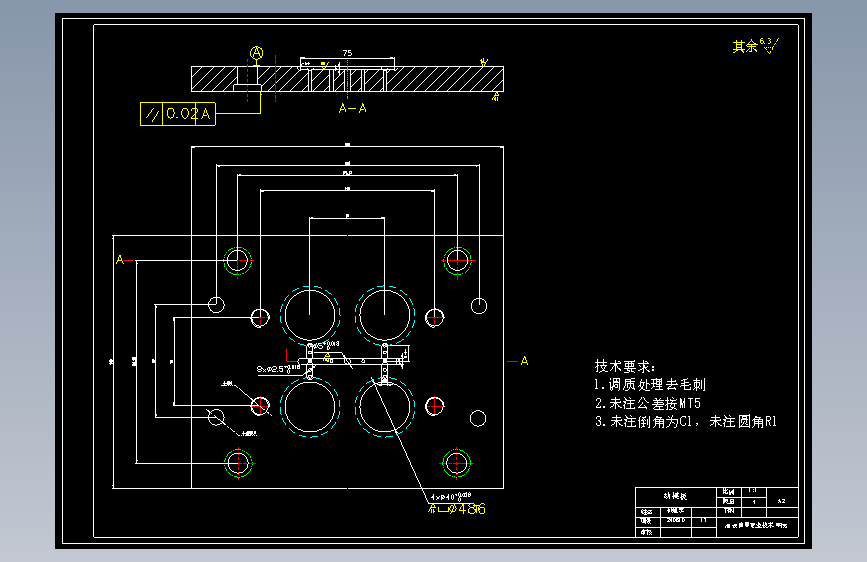
Task: Click the line 3.未注倒角为C1，未注圆角R1
Action: pos(686,422)
